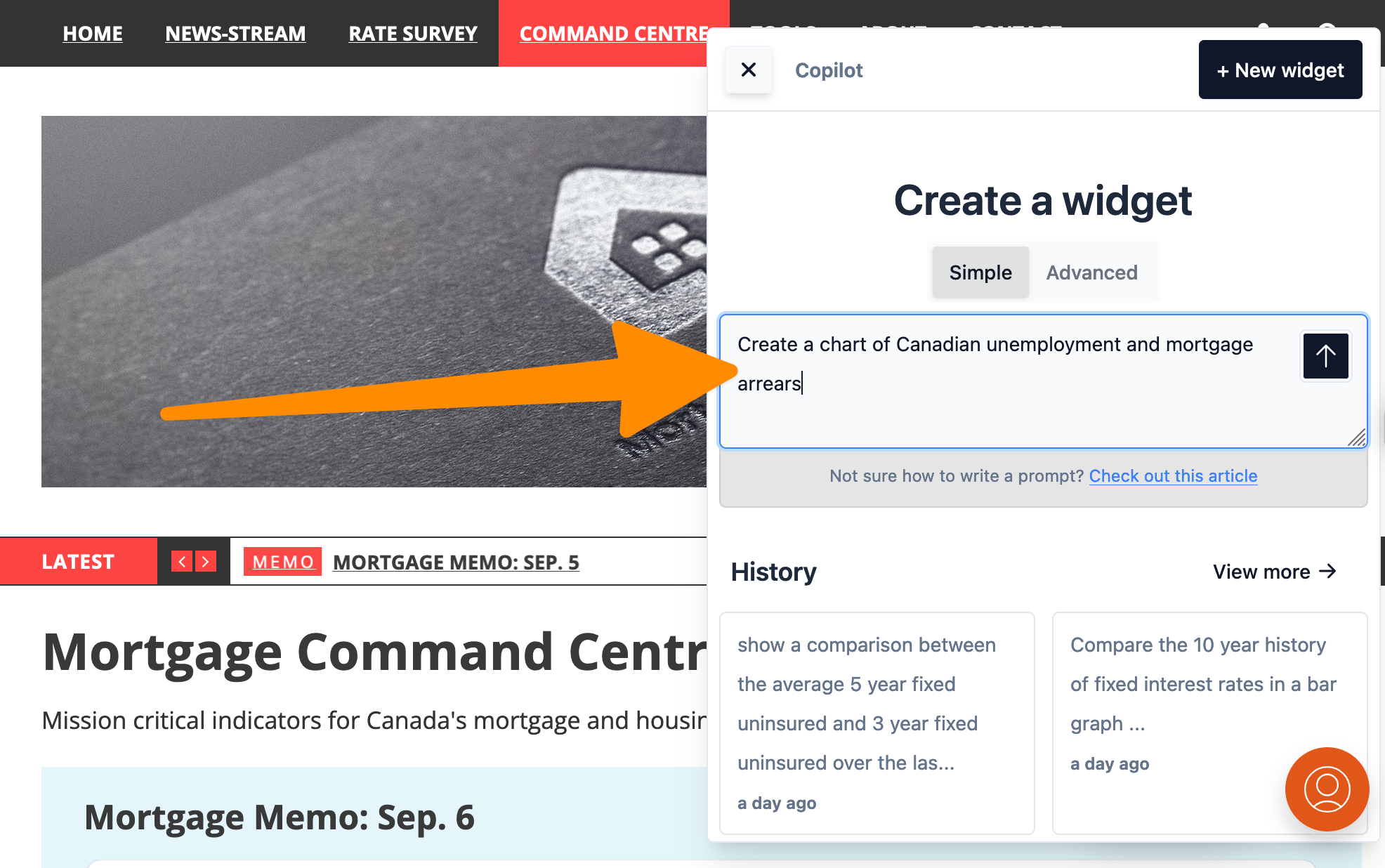The width and height of the screenshot is (1385, 868).
Task: Close the Copilot panel with X
Action: point(749,70)
